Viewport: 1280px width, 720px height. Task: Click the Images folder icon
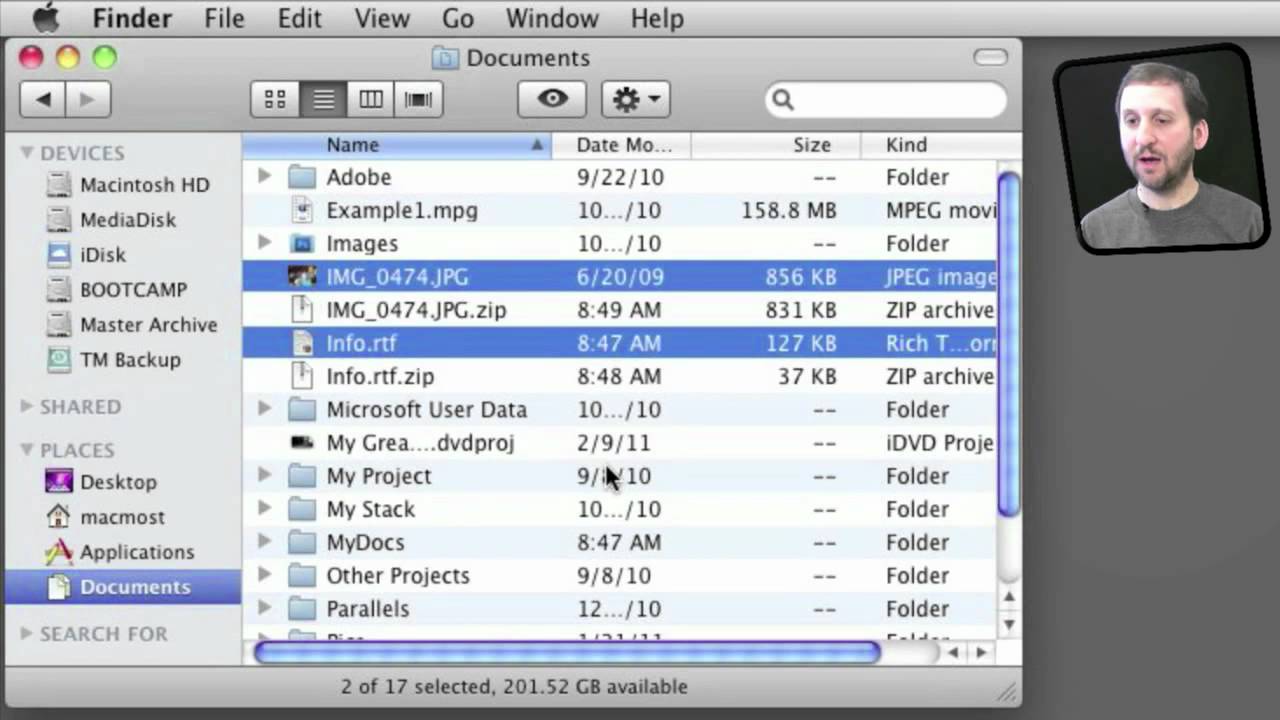[x=301, y=243]
